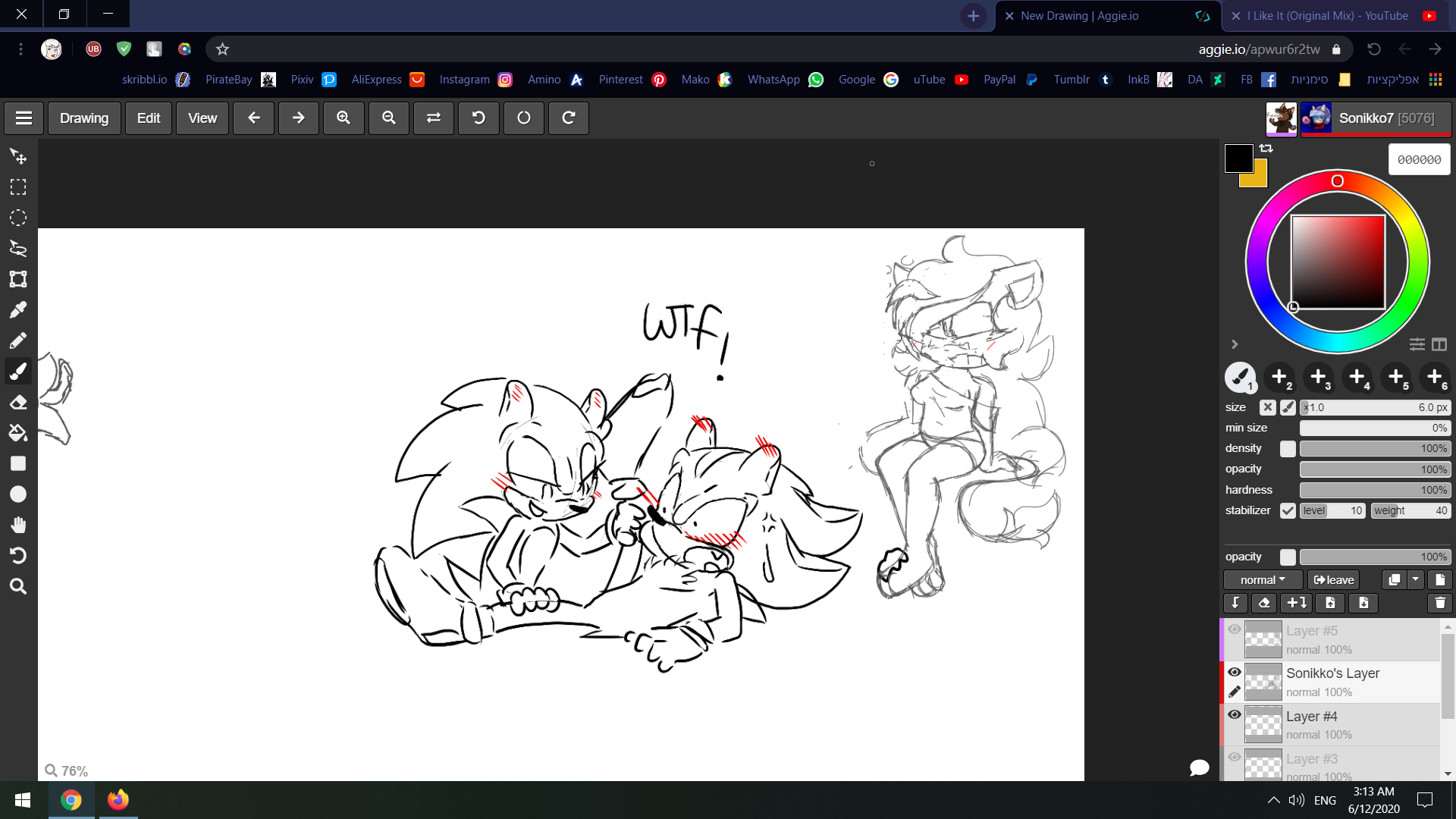Select the Hand pan tool
Image resolution: width=1456 pixels, height=819 pixels.
pos(18,525)
